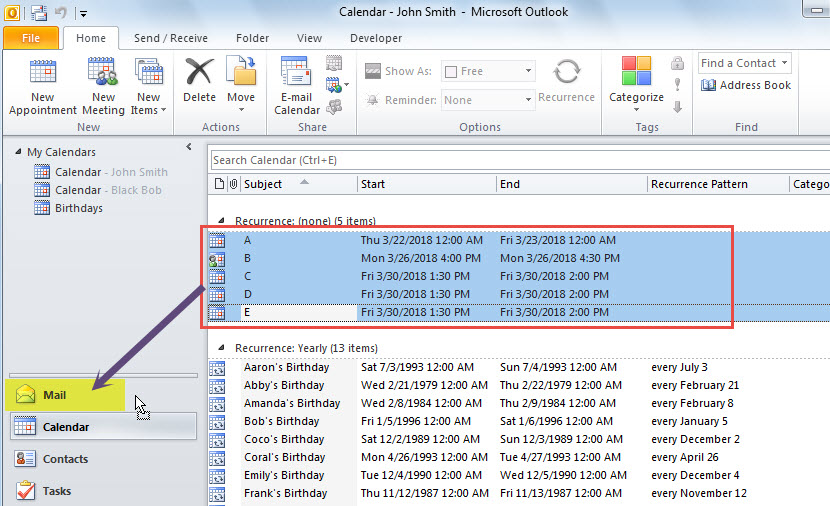Screen dimensions: 830x506
Task: Click the Calendar Permissions icon in Share
Action: pos(333,107)
